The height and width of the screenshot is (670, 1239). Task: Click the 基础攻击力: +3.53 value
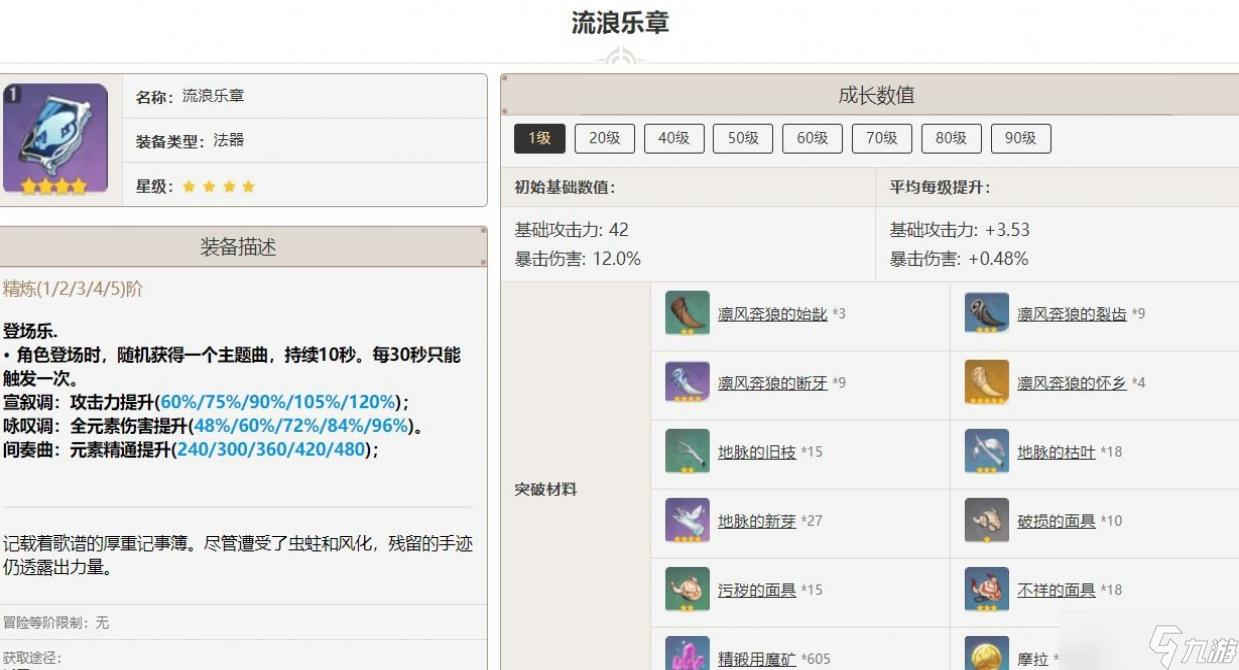coord(959,230)
